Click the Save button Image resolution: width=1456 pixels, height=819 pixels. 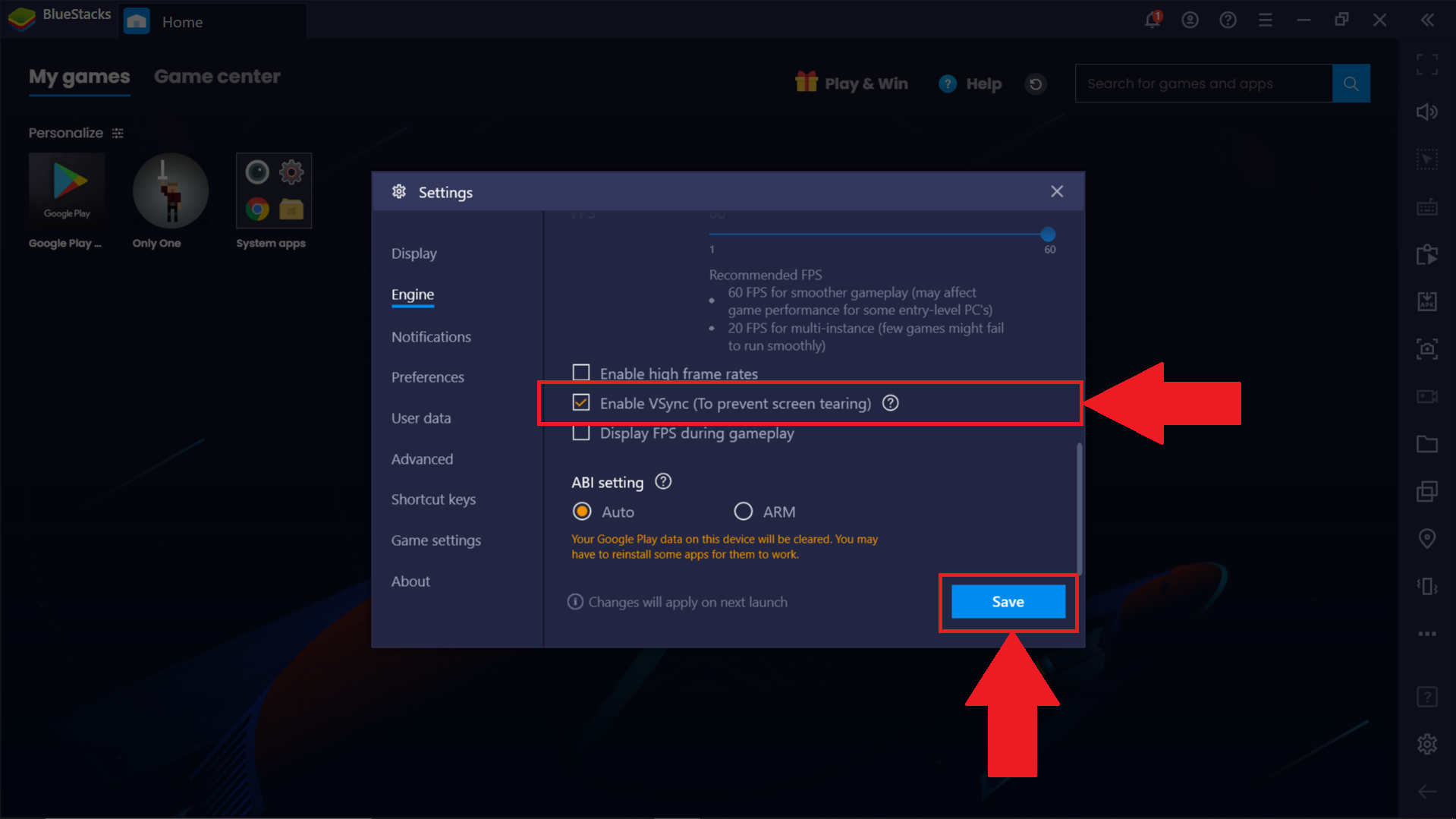click(x=1008, y=601)
